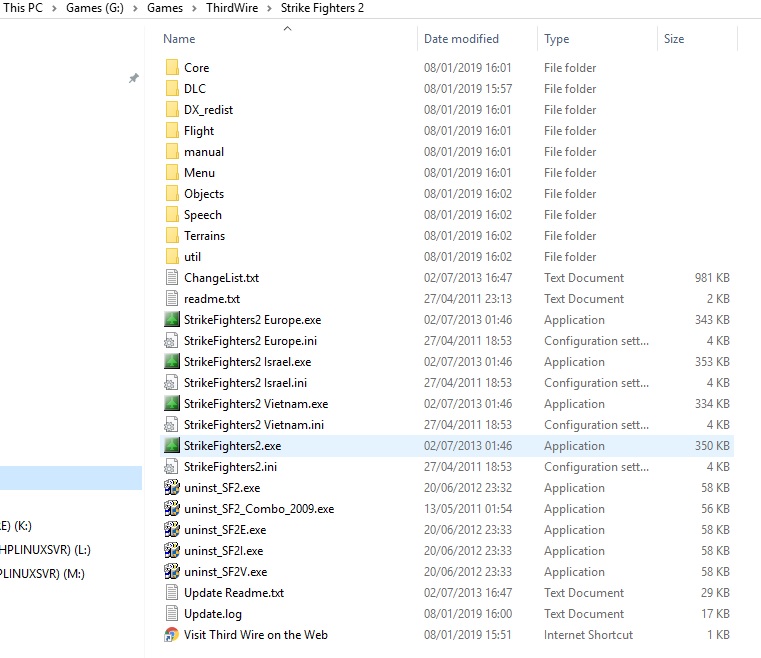This screenshot has height=658, width=761.
Task: Click the 350 KB size of StrikeFighters2.exe
Action: (712, 445)
